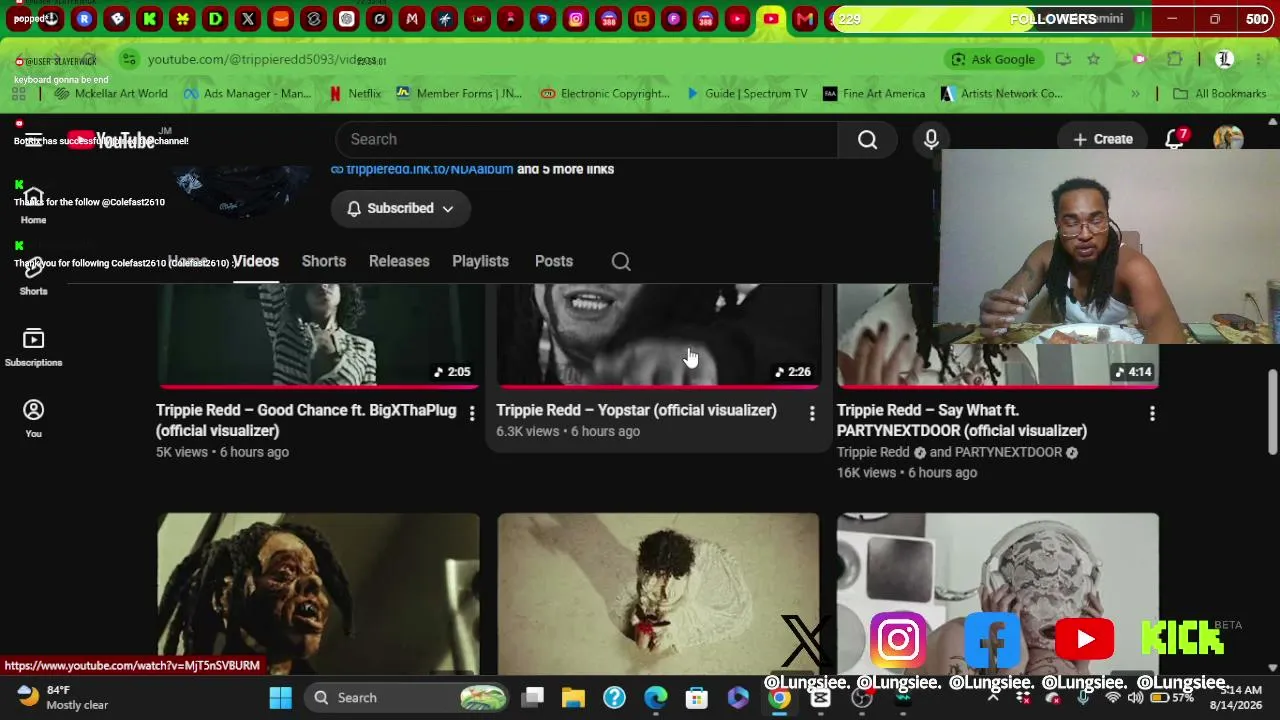Open the Mckellar Art World bookmark
The width and height of the screenshot is (1280, 720).
(x=111, y=94)
